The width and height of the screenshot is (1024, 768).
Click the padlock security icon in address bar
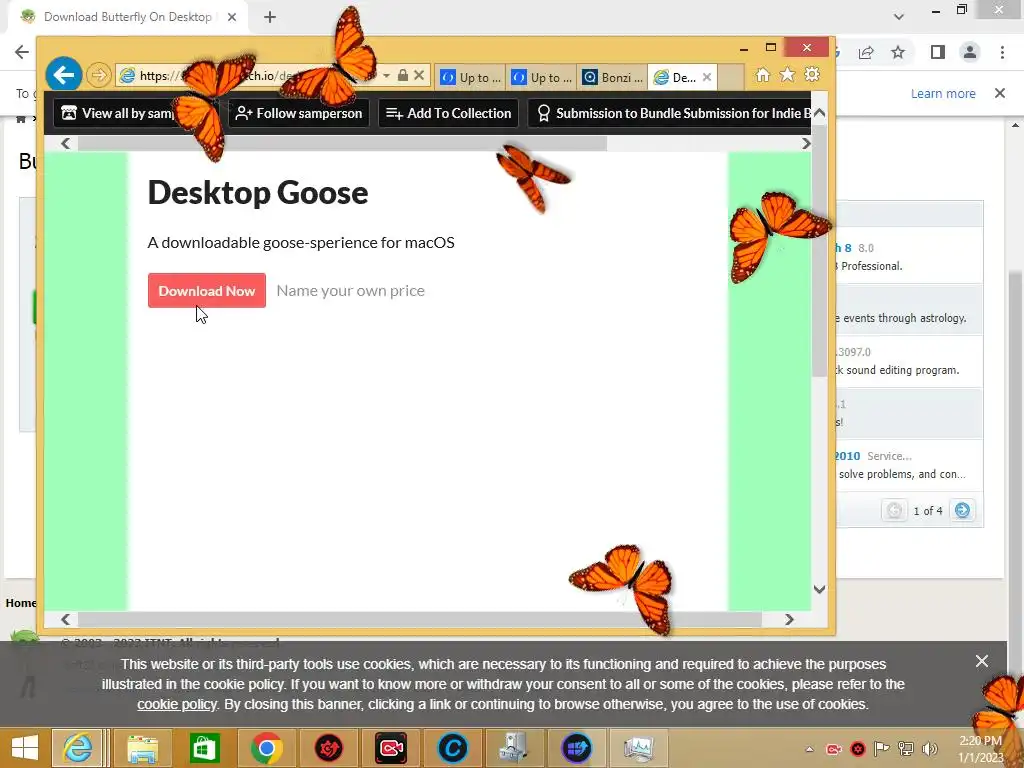[403, 76]
